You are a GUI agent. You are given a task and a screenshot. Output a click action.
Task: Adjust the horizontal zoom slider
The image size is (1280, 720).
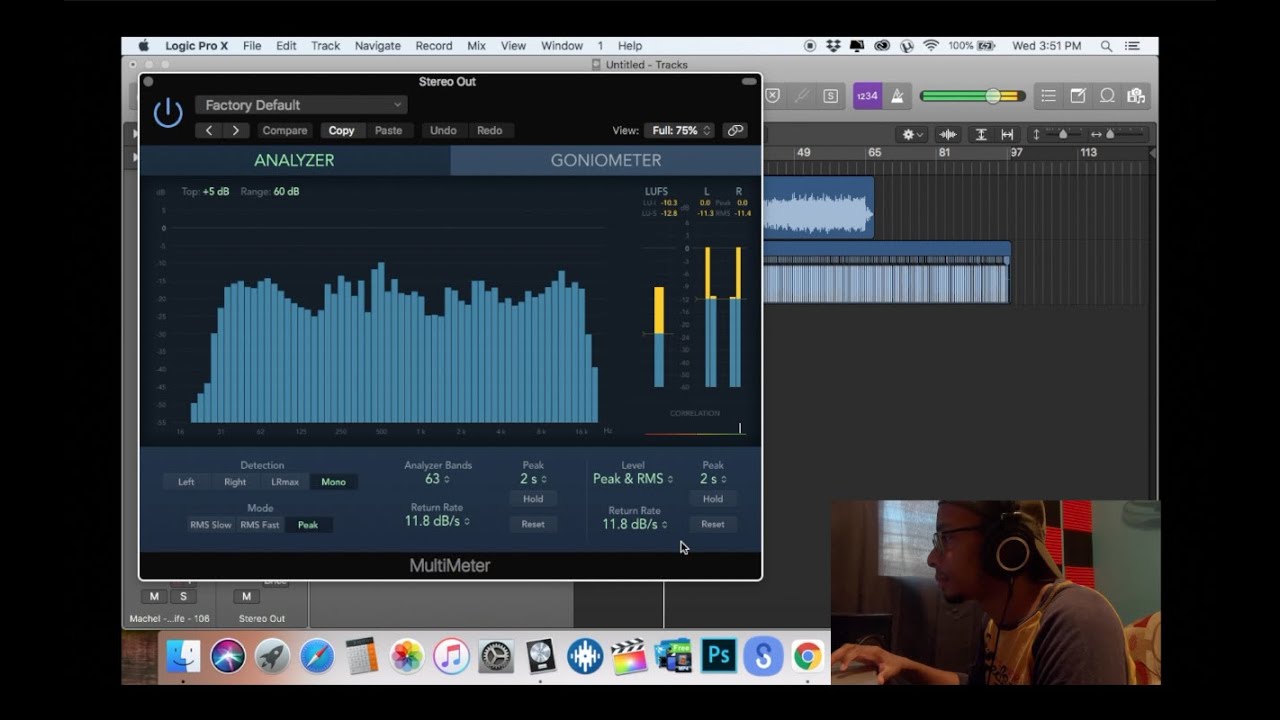[1110, 134]
